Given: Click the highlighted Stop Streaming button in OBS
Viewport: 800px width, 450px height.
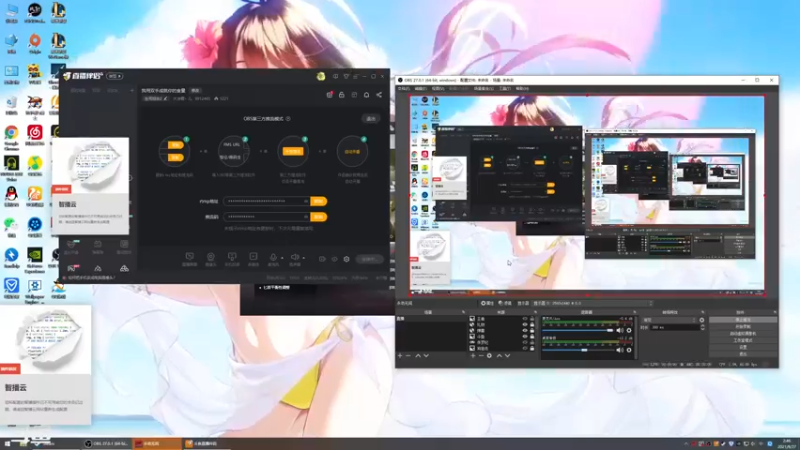Looking at the screenshot, I should tap(743, 320).
